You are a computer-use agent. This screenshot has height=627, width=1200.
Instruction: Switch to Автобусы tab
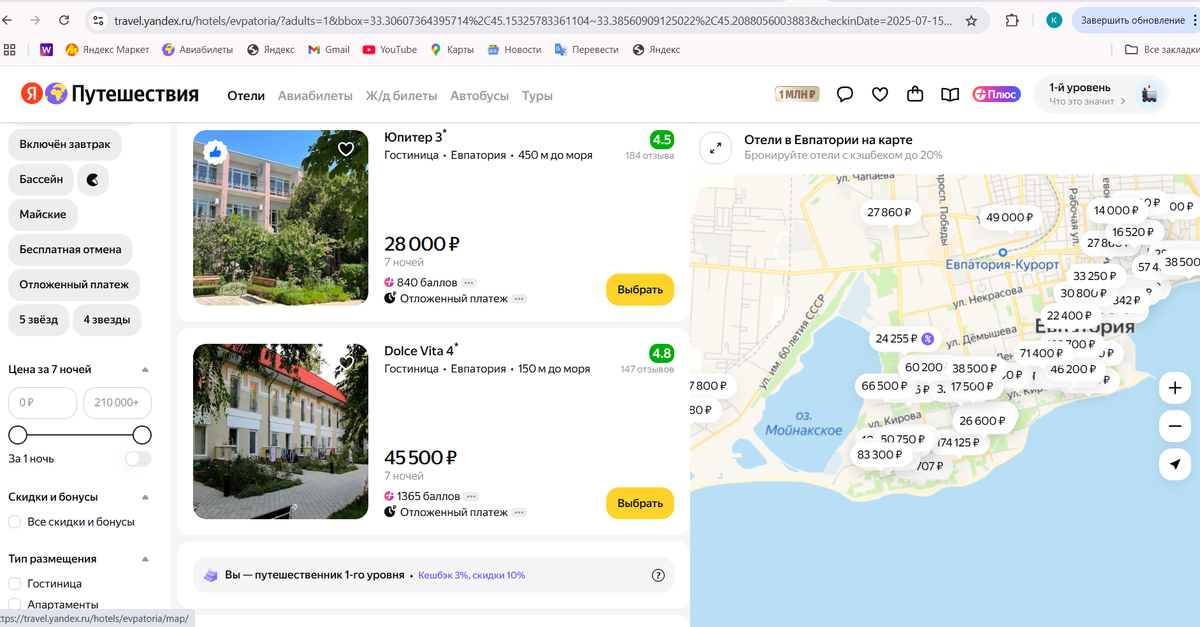pyautogui.click(x=479, y=96)
